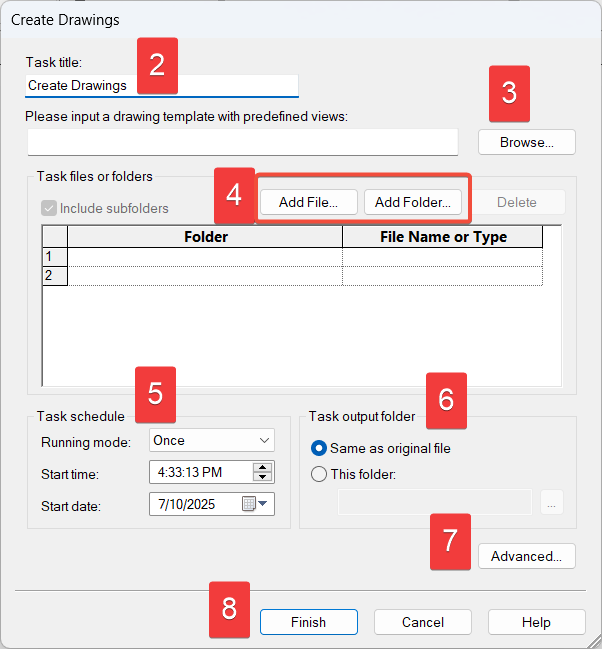Select row 1 header in the table
The height and width of the screenshot is (649, 602).
click(55, 257)
